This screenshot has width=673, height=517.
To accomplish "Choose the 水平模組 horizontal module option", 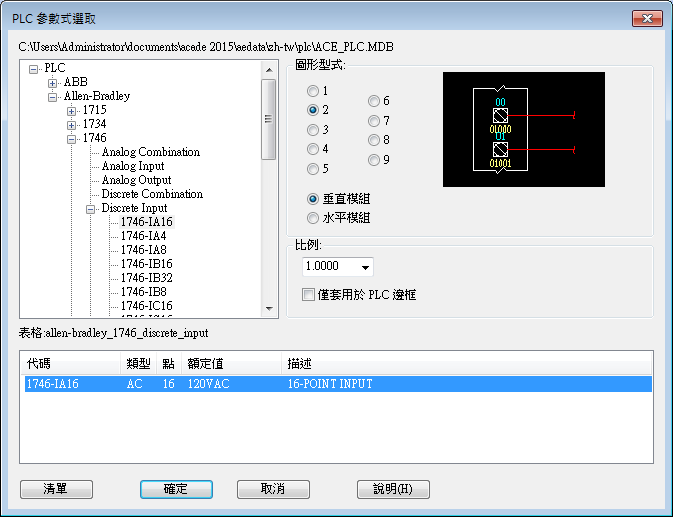I will (313, 218).
